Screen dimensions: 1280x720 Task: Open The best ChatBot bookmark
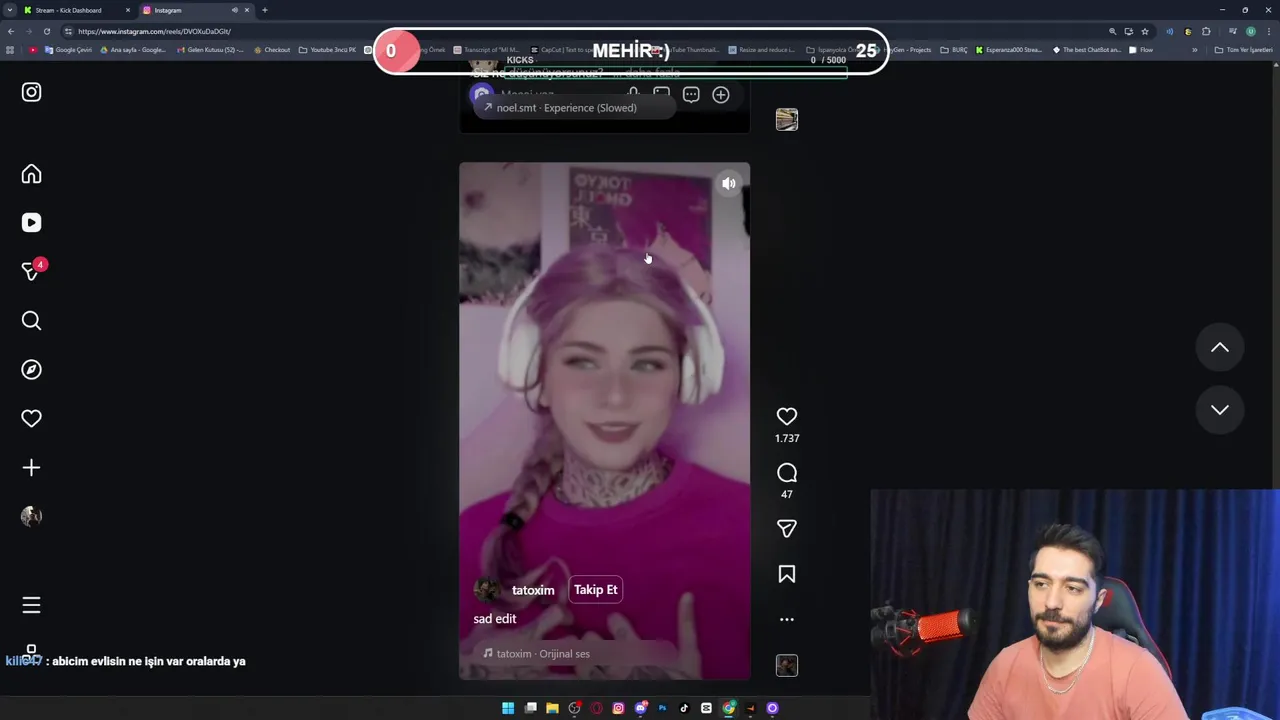click(1086, 50)
